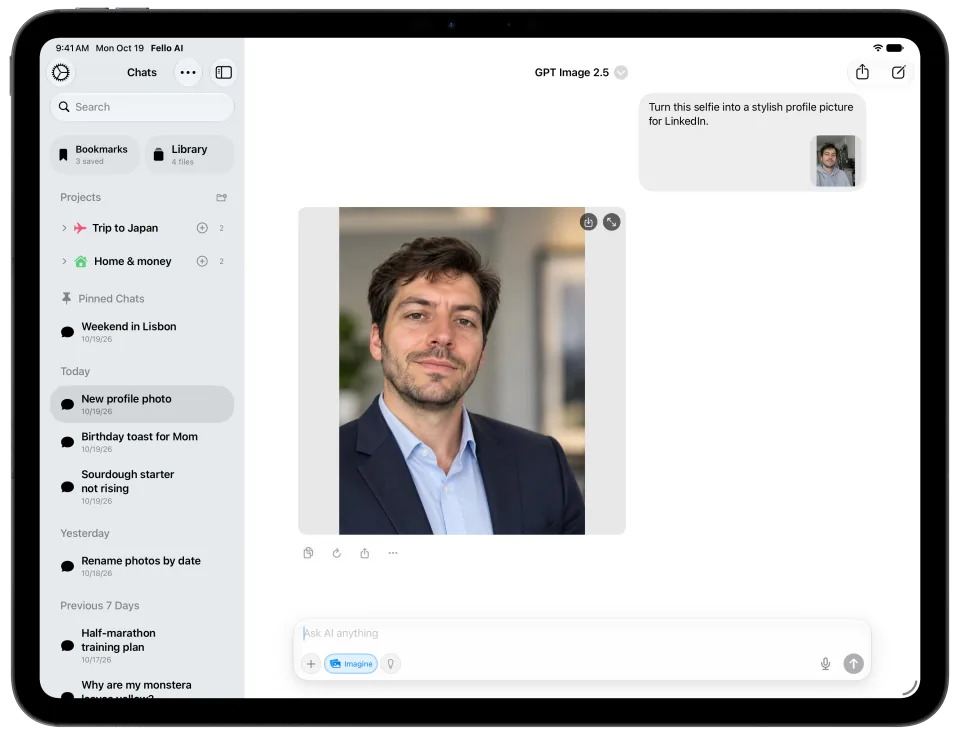Open the GPT Image 2.5 model dropdown
The width and height of the screenshot is (960, 736).
click(x=580, y=72)
